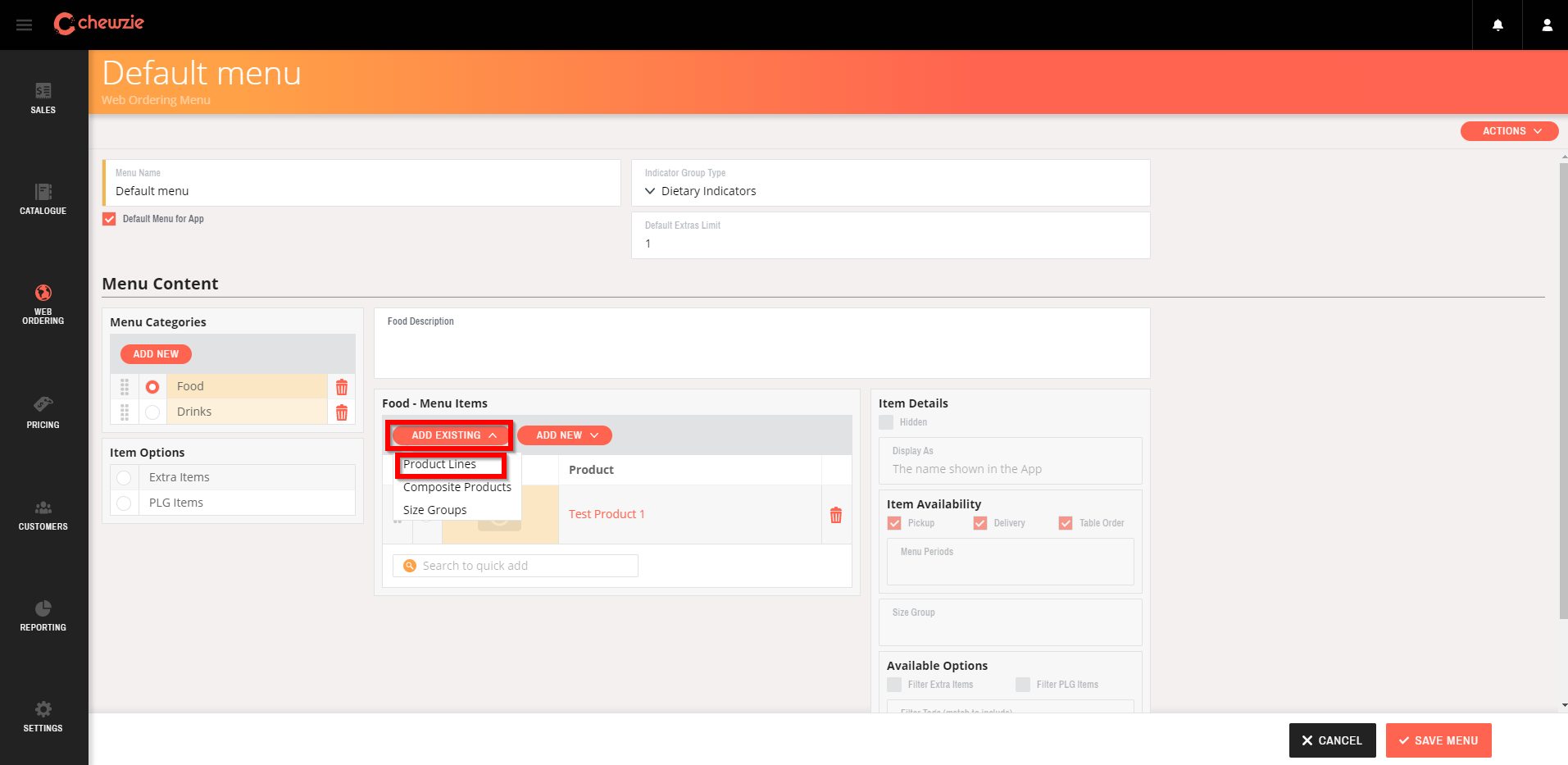Open the Customers section
1568x765 pixels.
point(43,515)
